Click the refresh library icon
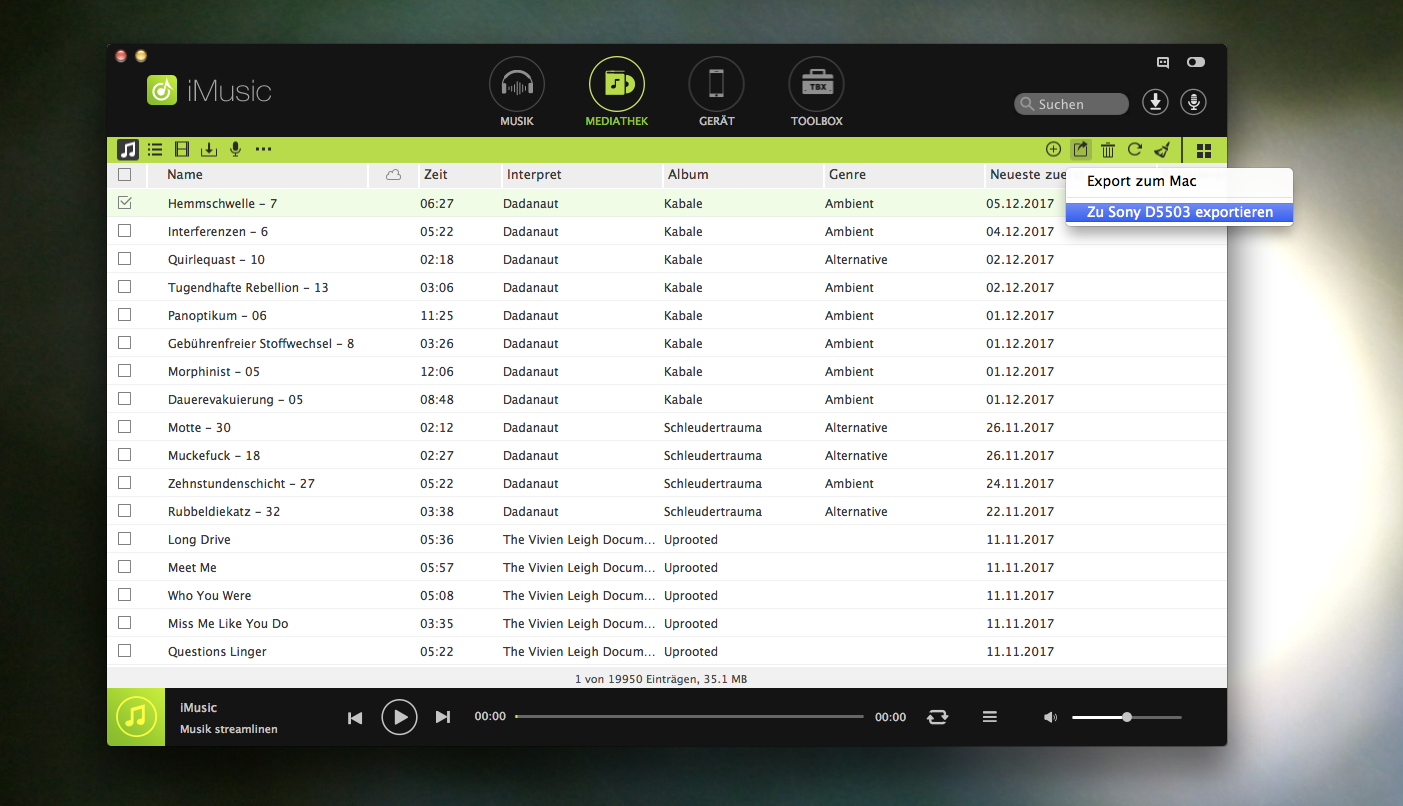The width and height of the screenshot is (1403, 806). pyautogui.click(x=1135, y=150)
